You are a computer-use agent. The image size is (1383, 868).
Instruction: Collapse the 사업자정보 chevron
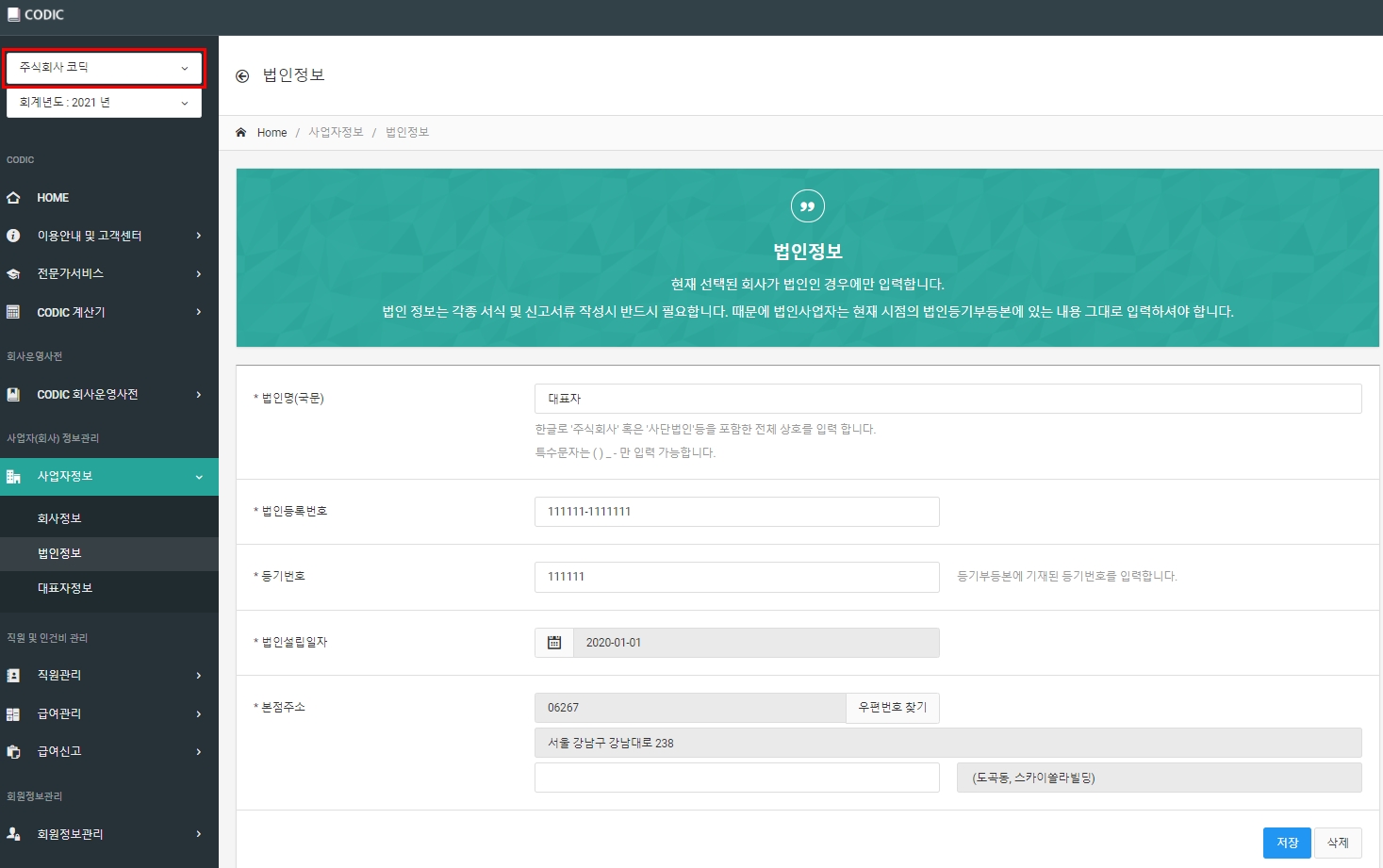click(199, 477)
